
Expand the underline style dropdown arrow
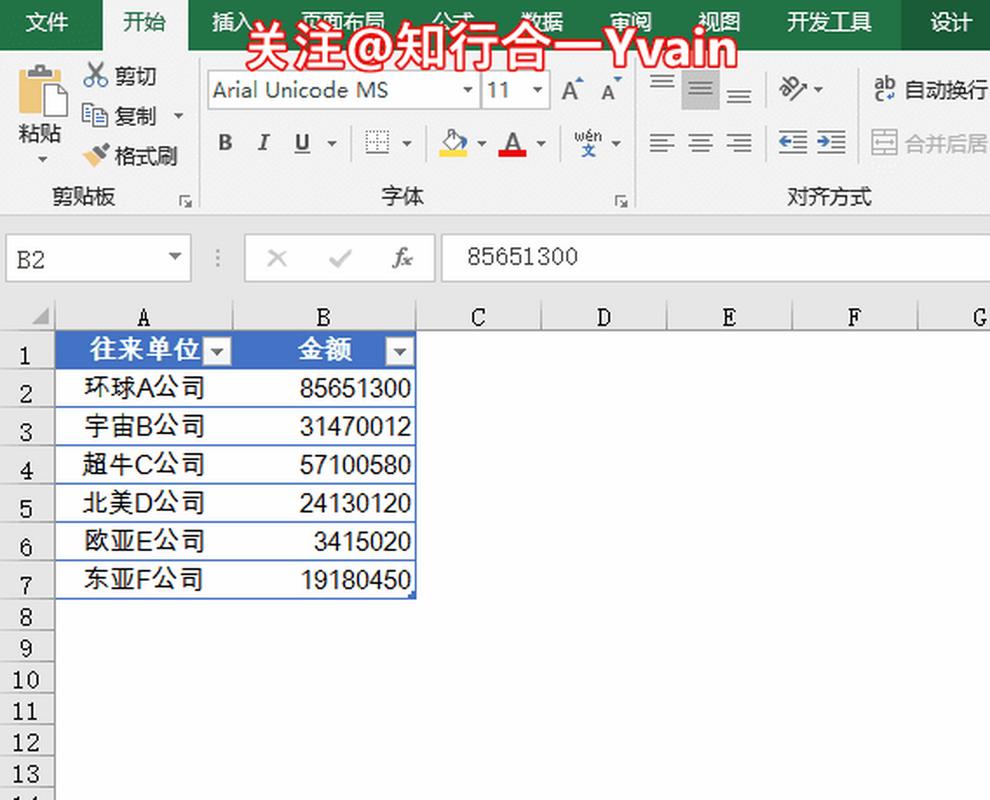pyautogui.click(x=331, y=143)
